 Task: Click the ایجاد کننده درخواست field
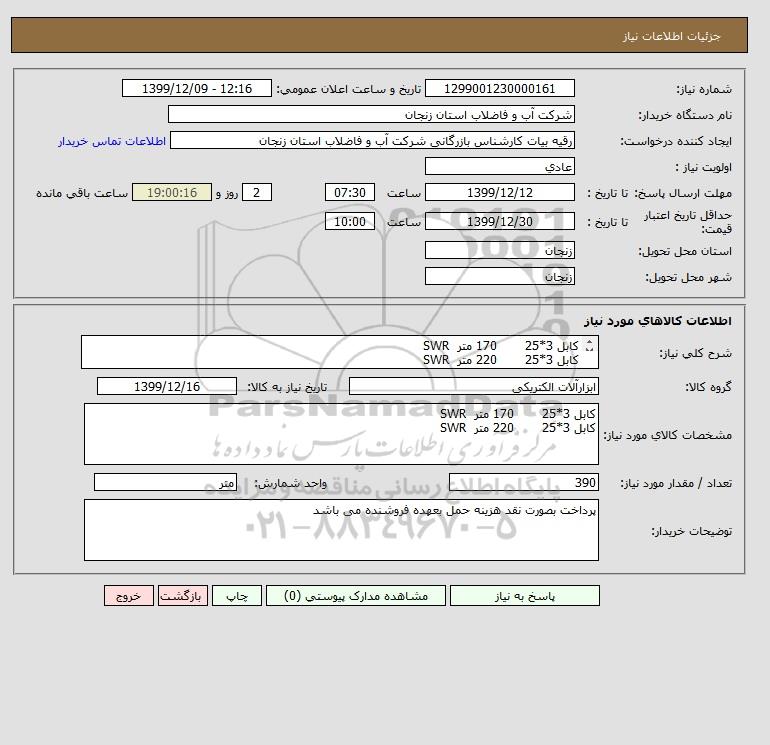coord(372,140)
